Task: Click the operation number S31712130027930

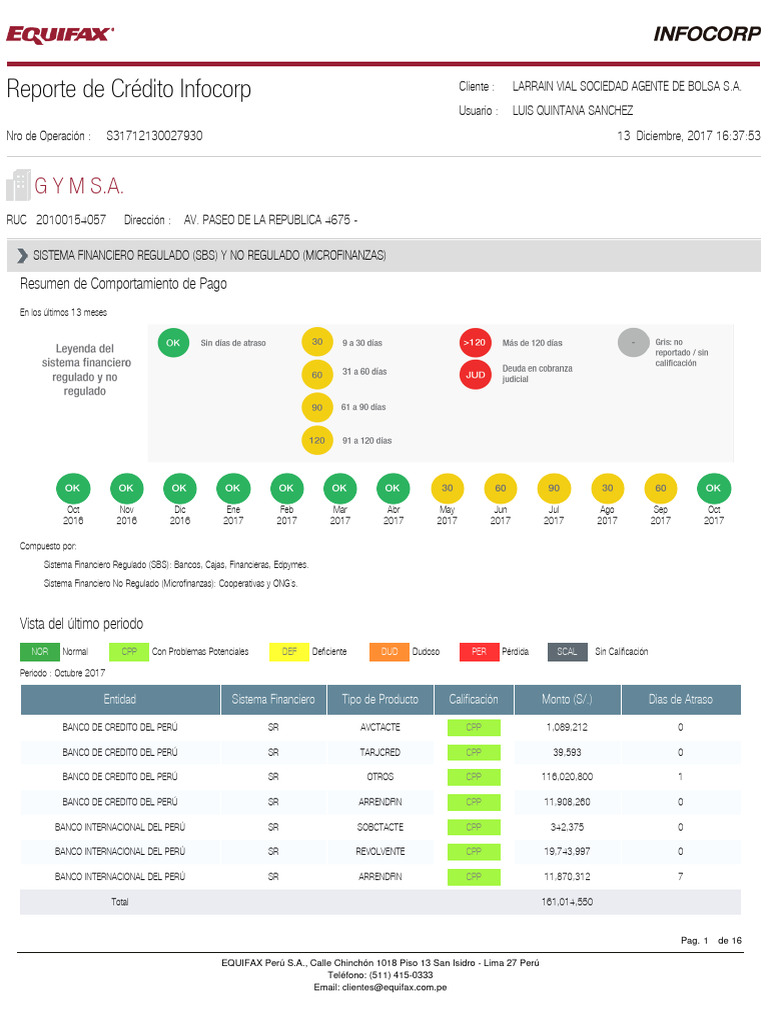Action: pyautogui.click(x=154, y=136)
